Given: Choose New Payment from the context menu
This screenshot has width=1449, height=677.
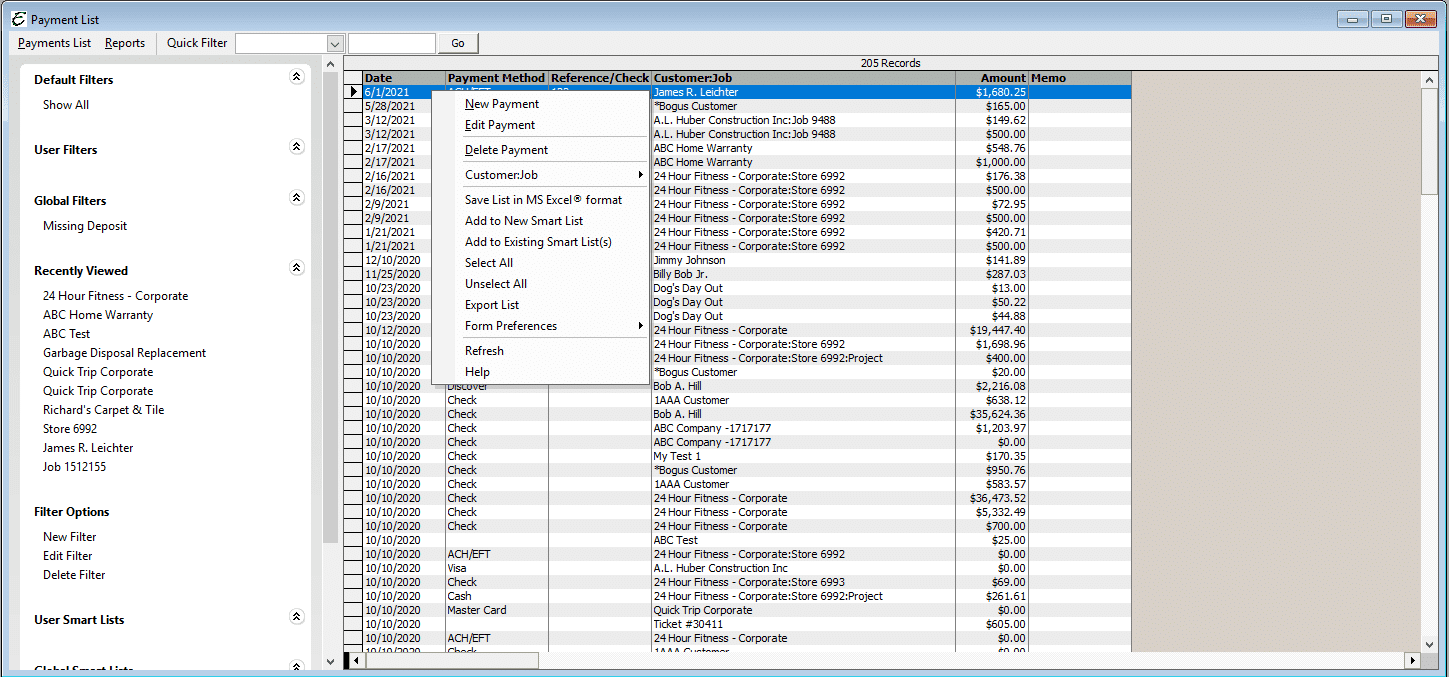Looking at the screenshot, I should point(540,104).
